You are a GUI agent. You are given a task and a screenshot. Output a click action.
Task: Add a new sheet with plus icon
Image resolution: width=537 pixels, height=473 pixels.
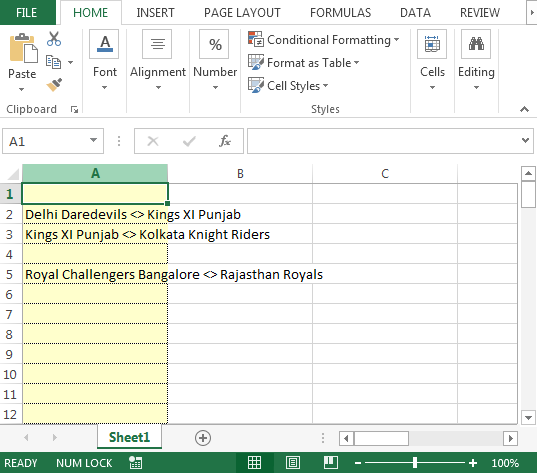pos(203,438)
